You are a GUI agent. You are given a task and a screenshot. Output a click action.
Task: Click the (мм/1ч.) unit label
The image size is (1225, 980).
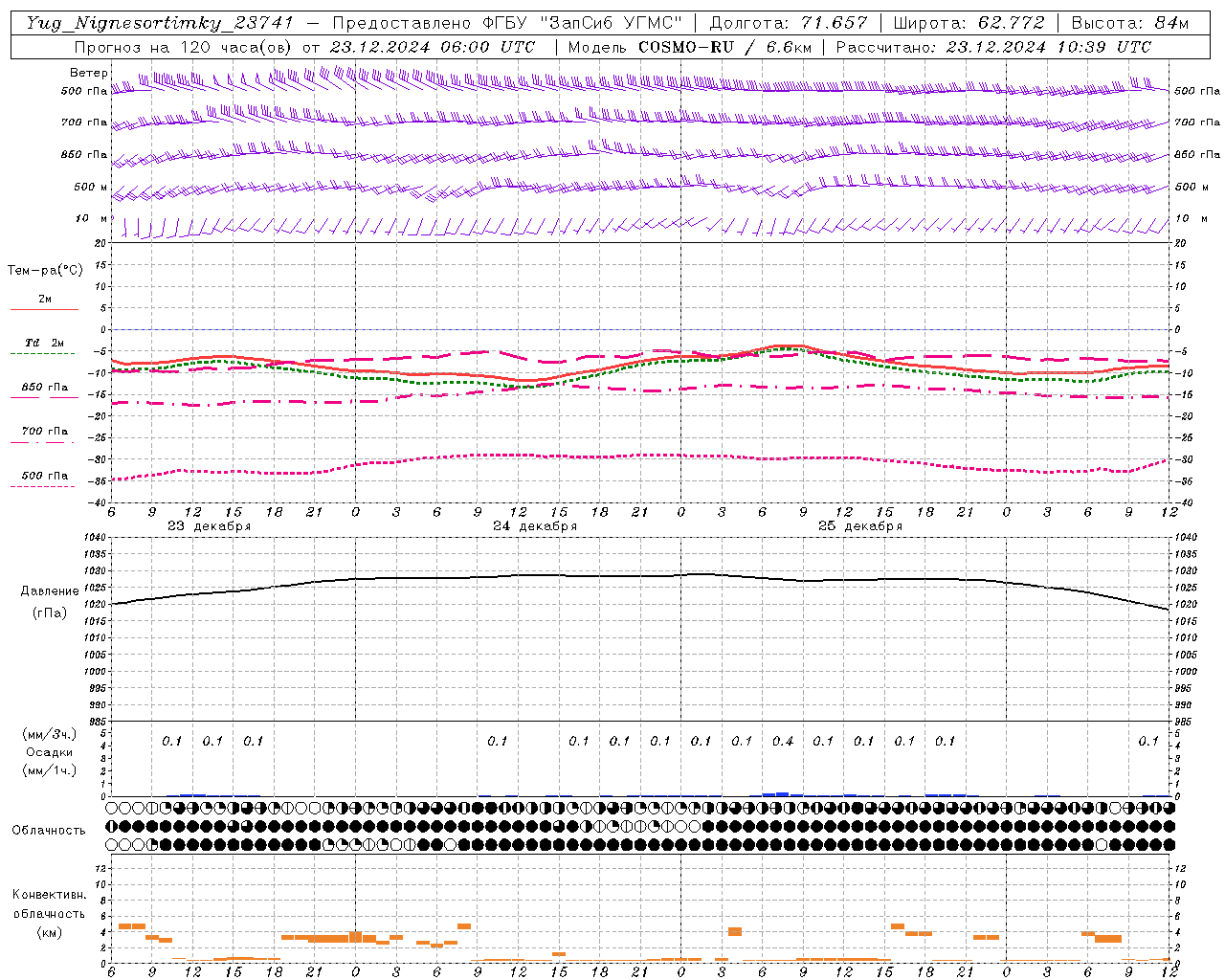[x=50, y=770]
